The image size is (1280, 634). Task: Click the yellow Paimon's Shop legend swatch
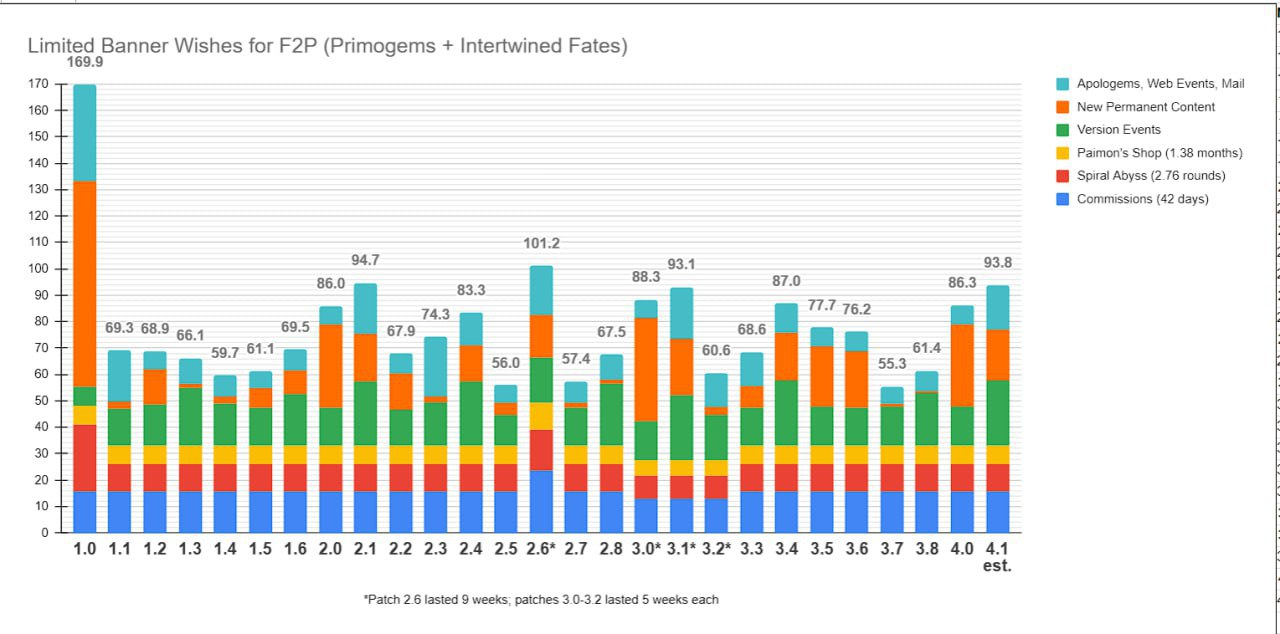click(1063, 153)
